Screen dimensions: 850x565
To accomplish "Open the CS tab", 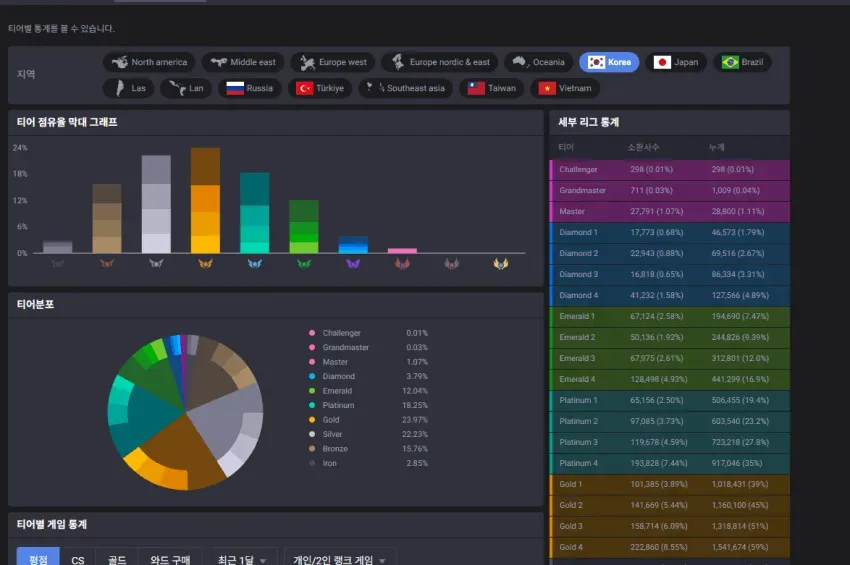I will (78, 558).
